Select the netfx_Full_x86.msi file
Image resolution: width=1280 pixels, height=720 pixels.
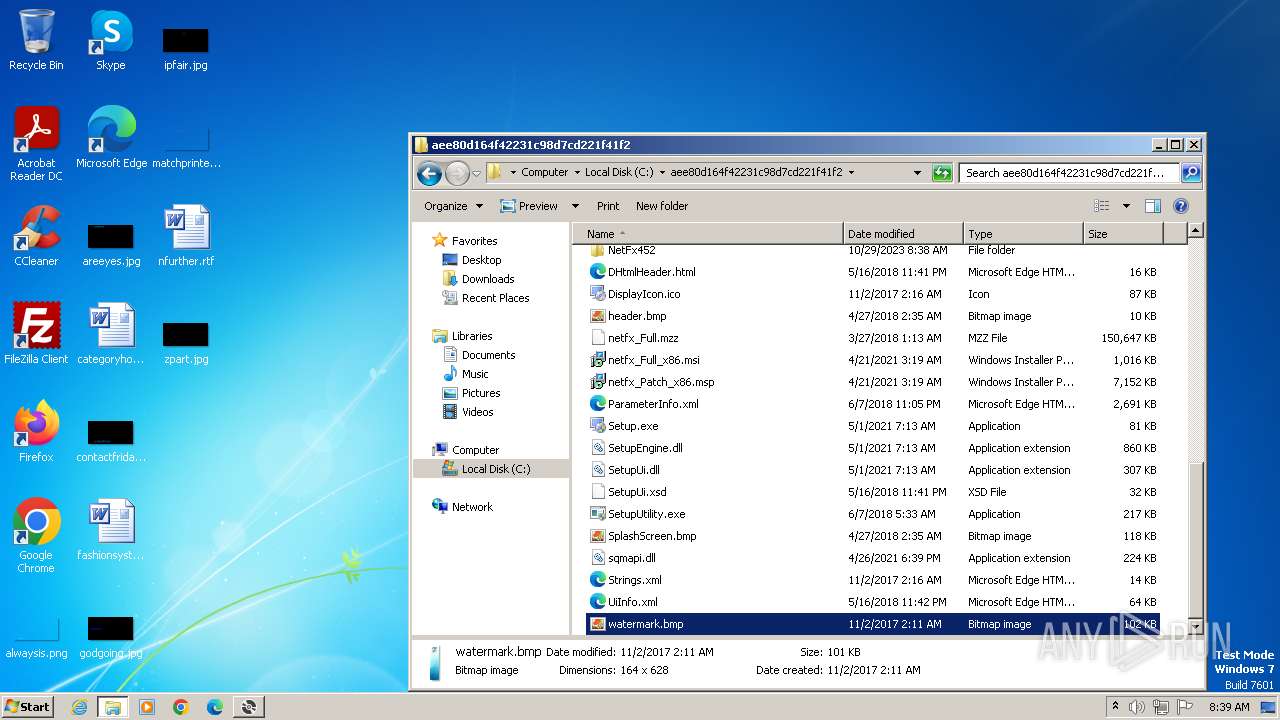(x=872, y=360)
